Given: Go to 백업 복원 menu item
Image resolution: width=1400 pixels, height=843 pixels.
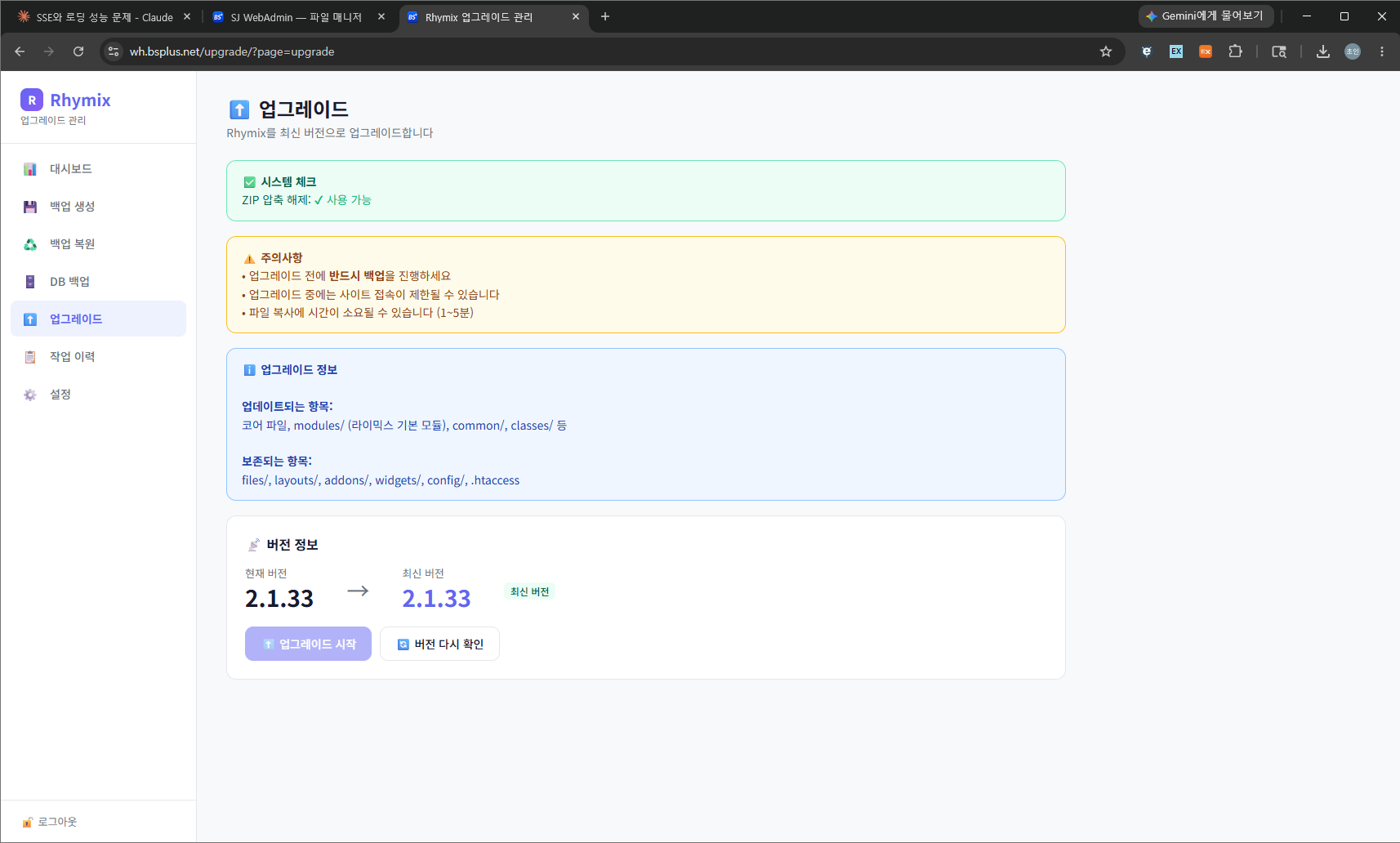Looking at the screenshot, I should 98,244.
